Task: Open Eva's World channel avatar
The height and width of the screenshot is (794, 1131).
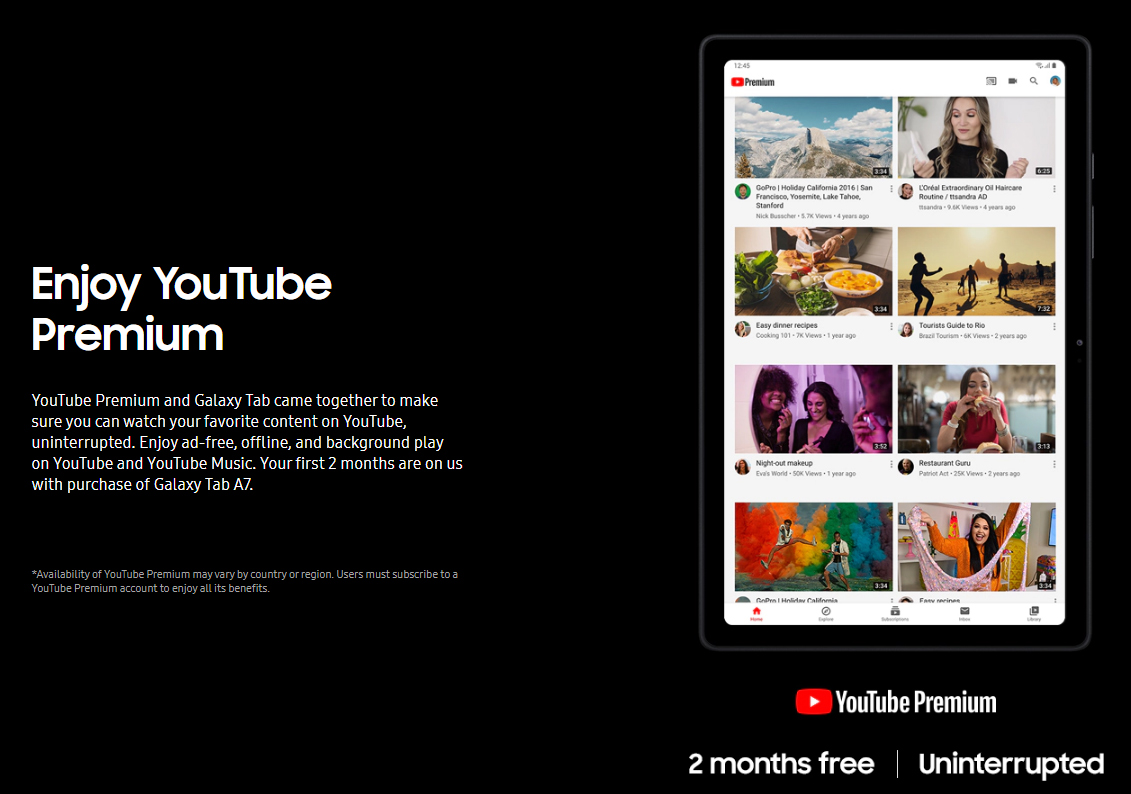Action: (x=742, y=467)
